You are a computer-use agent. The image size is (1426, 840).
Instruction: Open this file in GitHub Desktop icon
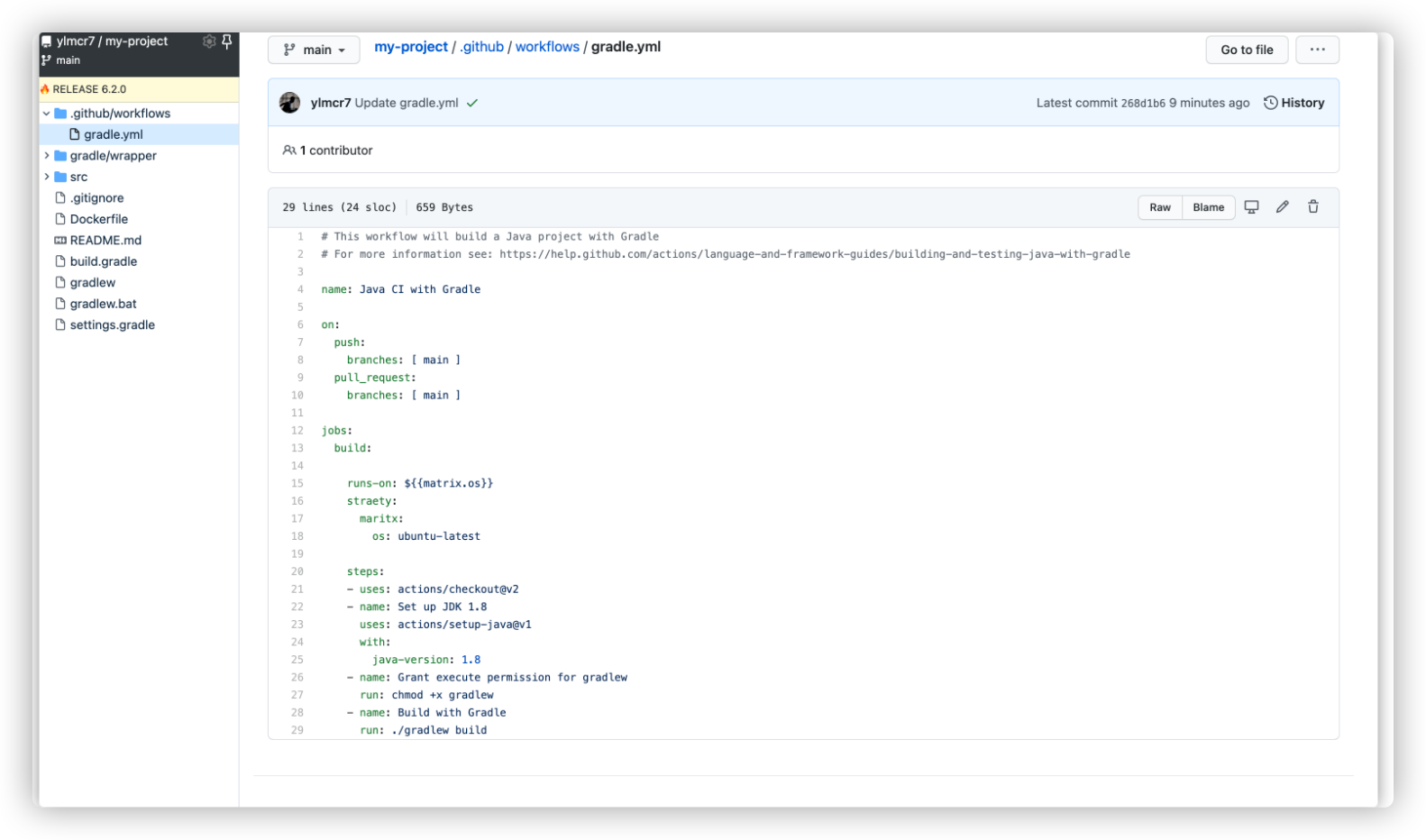point(1251,207)
